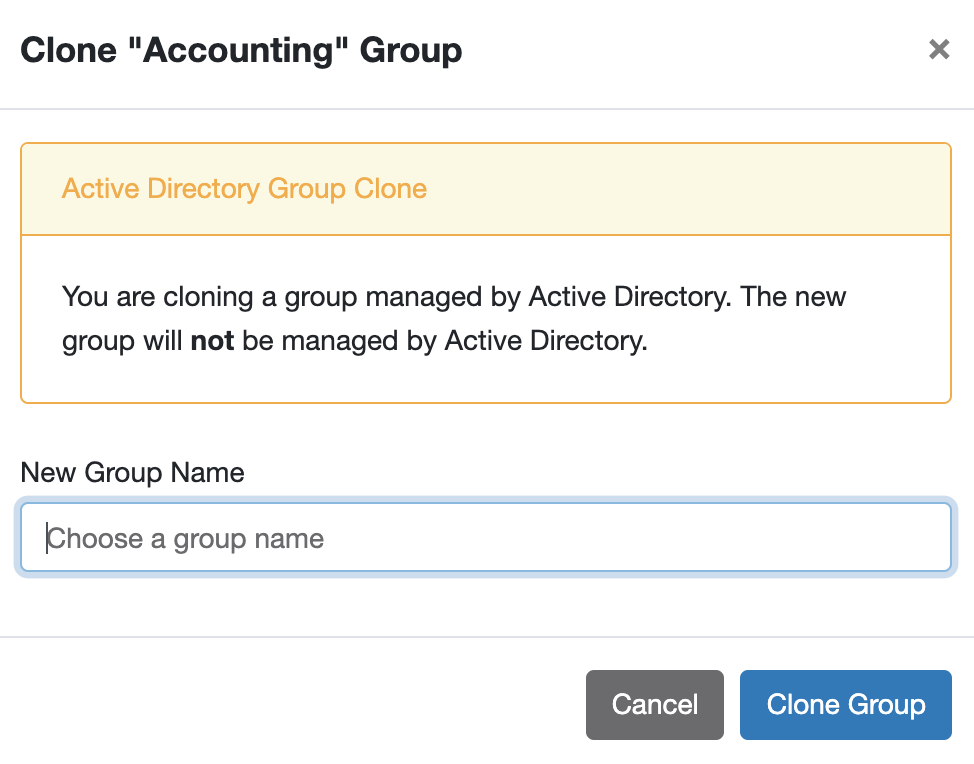Cancel the group clone dialog
The image size is (974, 764).
pos(655,704)
